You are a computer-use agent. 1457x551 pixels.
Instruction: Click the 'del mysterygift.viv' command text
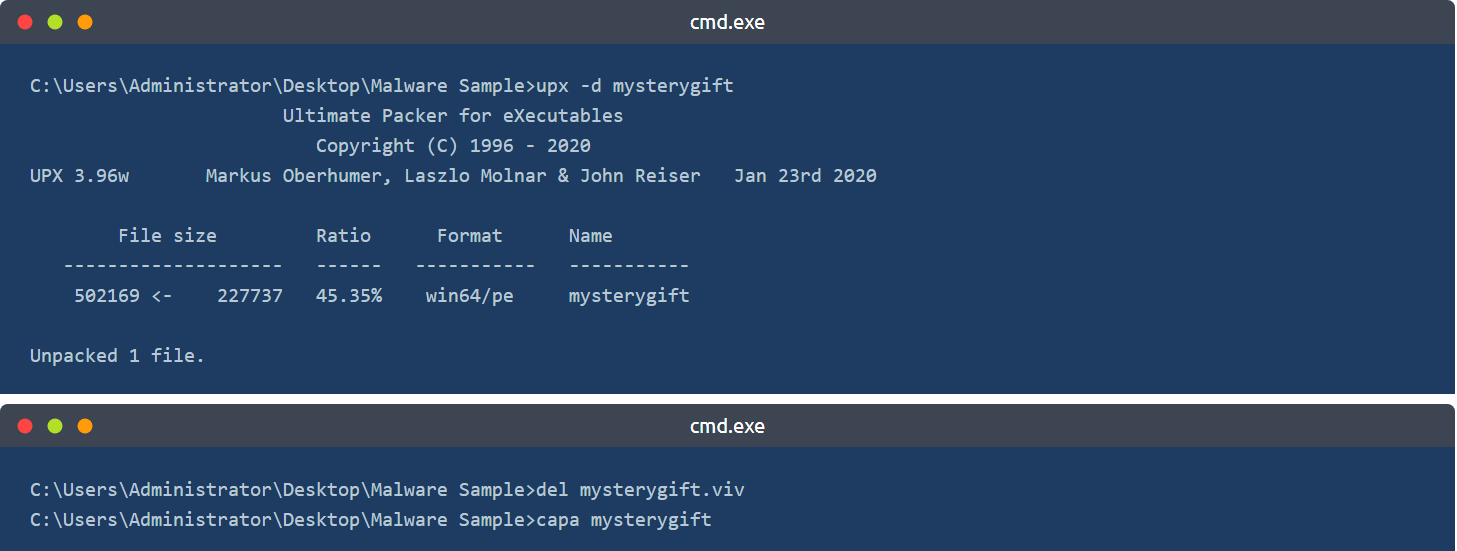tap(640, 490)
